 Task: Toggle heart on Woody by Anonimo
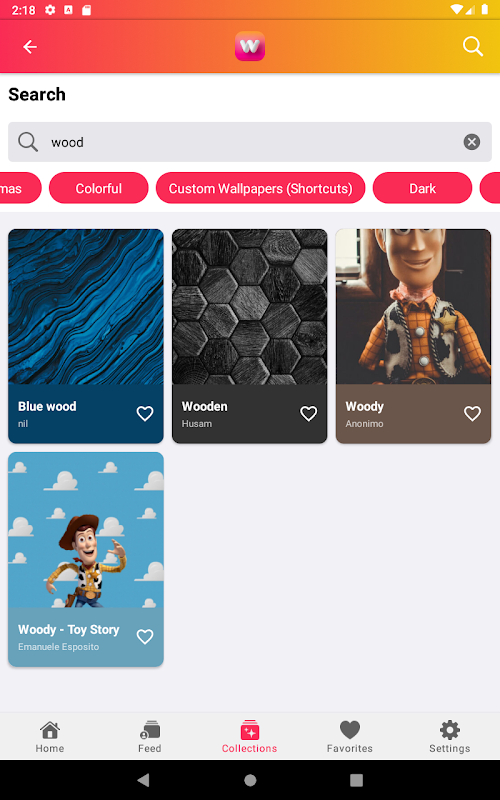pos(472,413)
